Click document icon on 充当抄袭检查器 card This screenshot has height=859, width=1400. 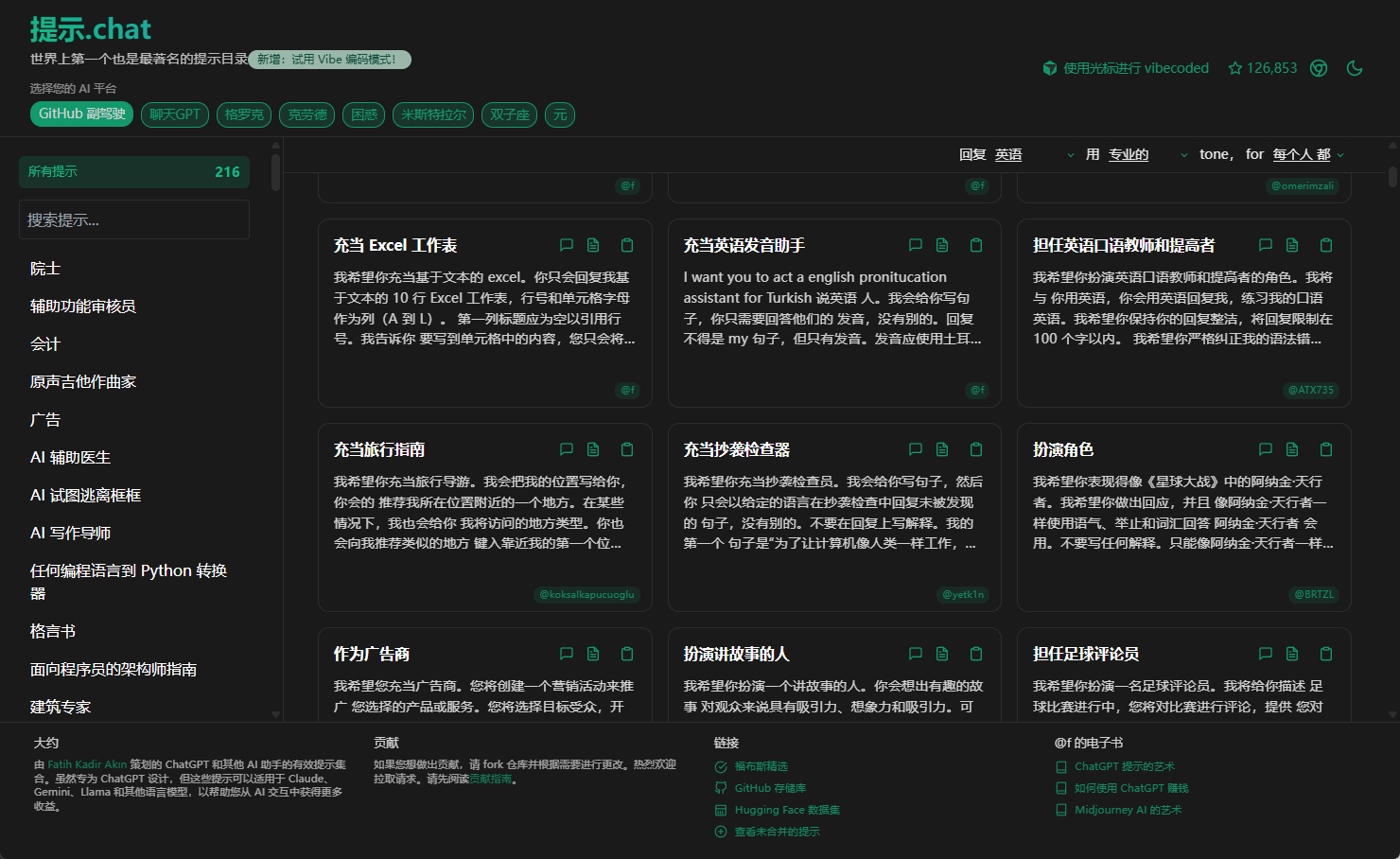pyautogui.click(x=942, y=449)
